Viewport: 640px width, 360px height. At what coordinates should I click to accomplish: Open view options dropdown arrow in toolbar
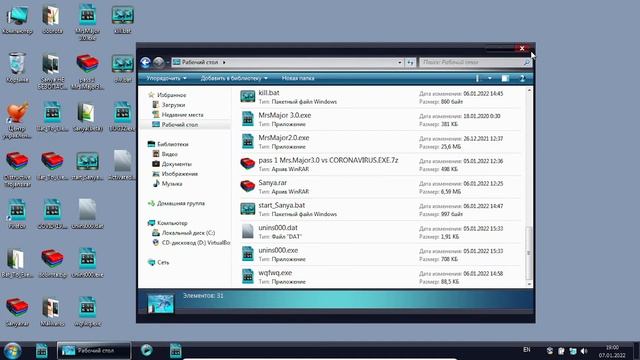(x=489, y=78)
